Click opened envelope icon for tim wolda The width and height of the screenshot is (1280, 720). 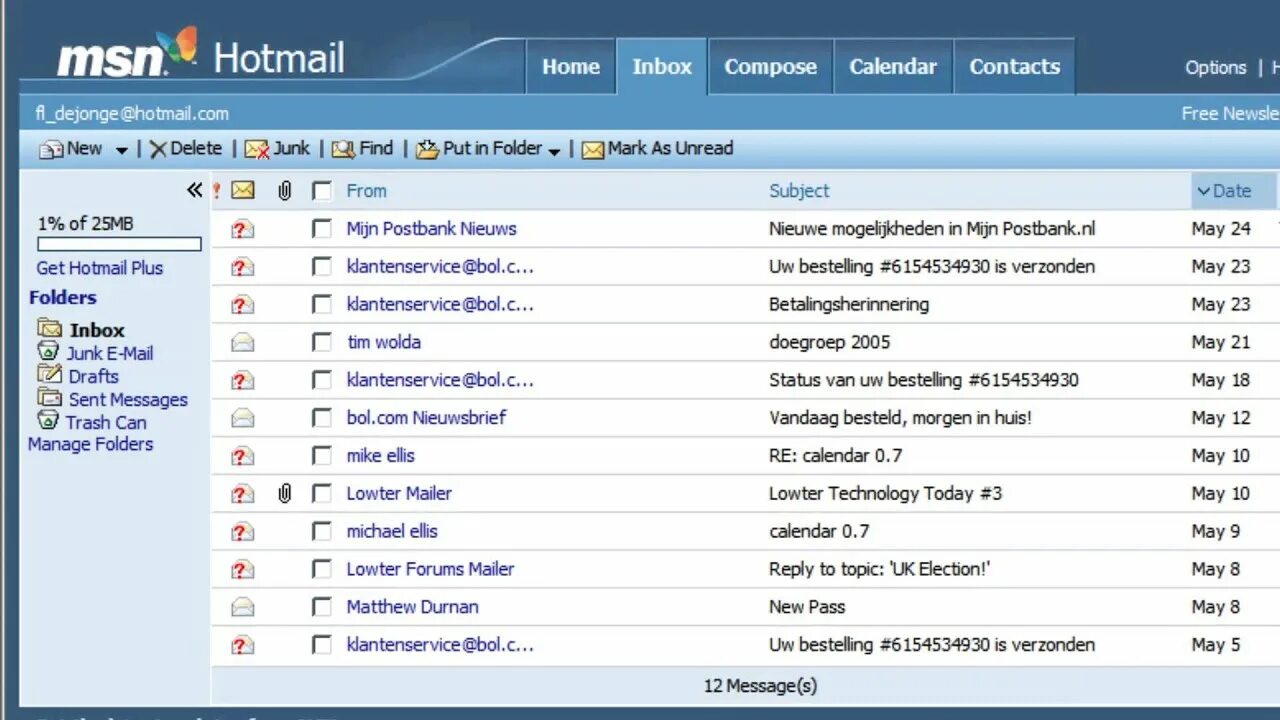click(x=242, y=343)
